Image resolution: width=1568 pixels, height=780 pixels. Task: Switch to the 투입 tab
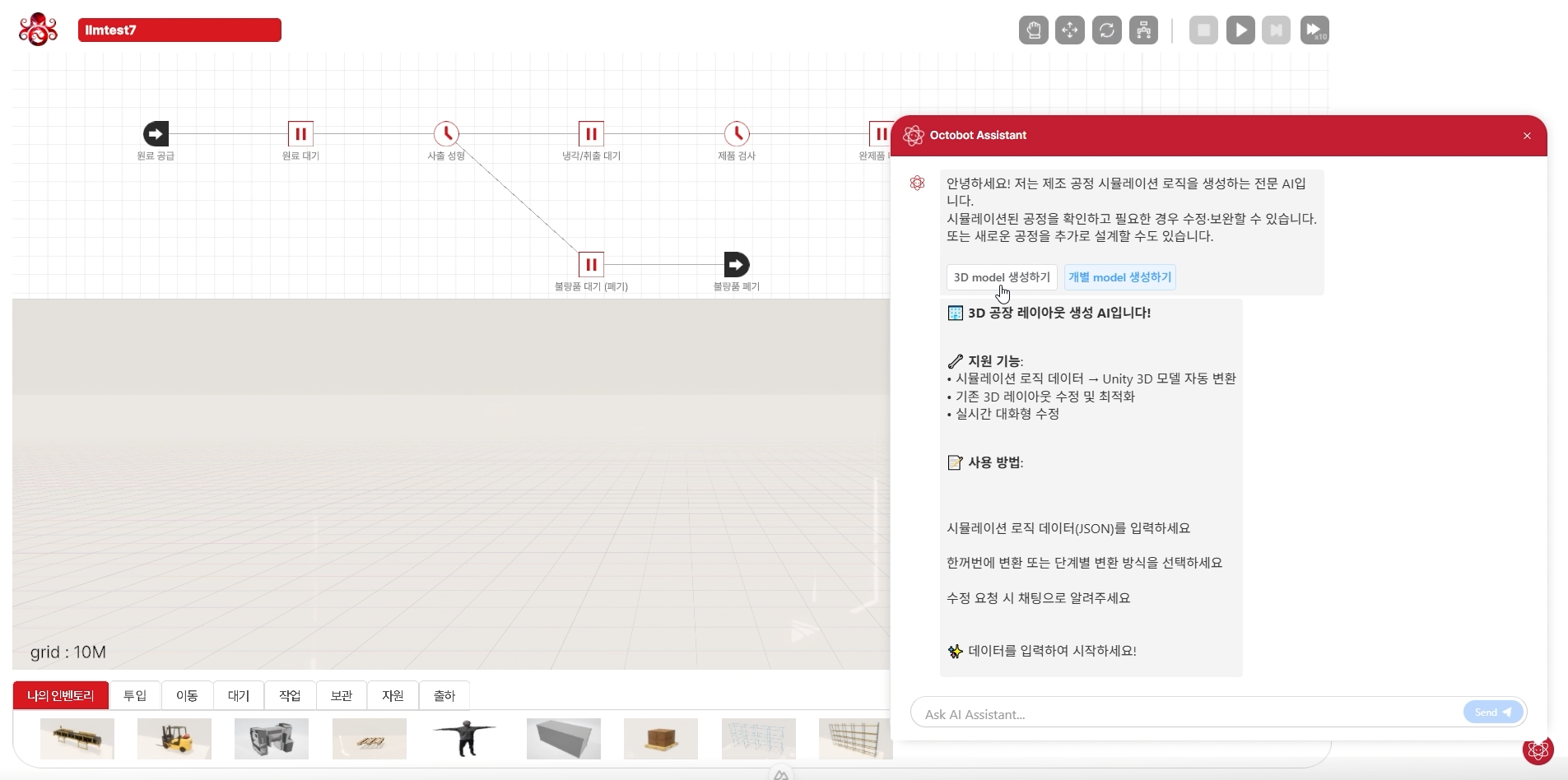point(135,695)
